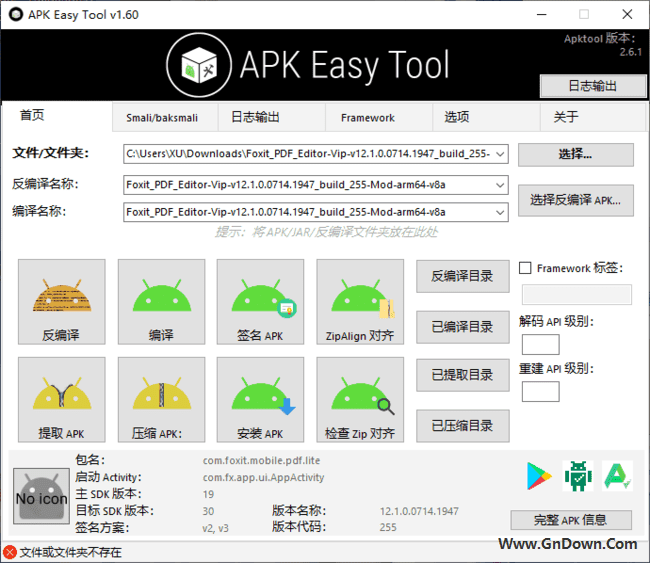Click the 提取 APK icon button
The height and width of the screenshot is (563, 650).
[61, 400]
